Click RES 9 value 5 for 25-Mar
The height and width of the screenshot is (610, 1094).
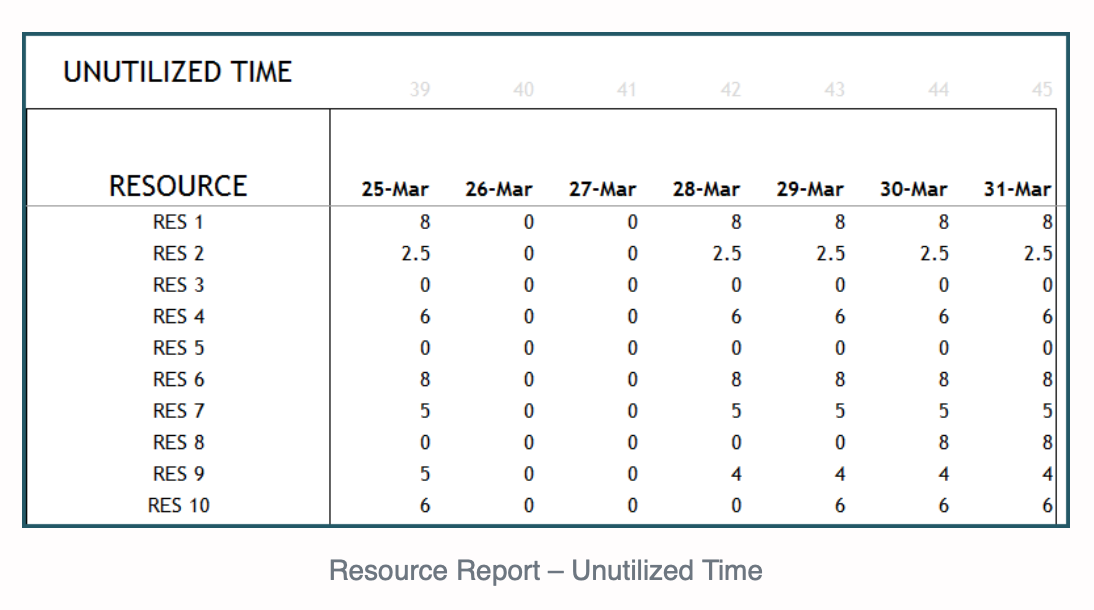click(x=425, y=473)
